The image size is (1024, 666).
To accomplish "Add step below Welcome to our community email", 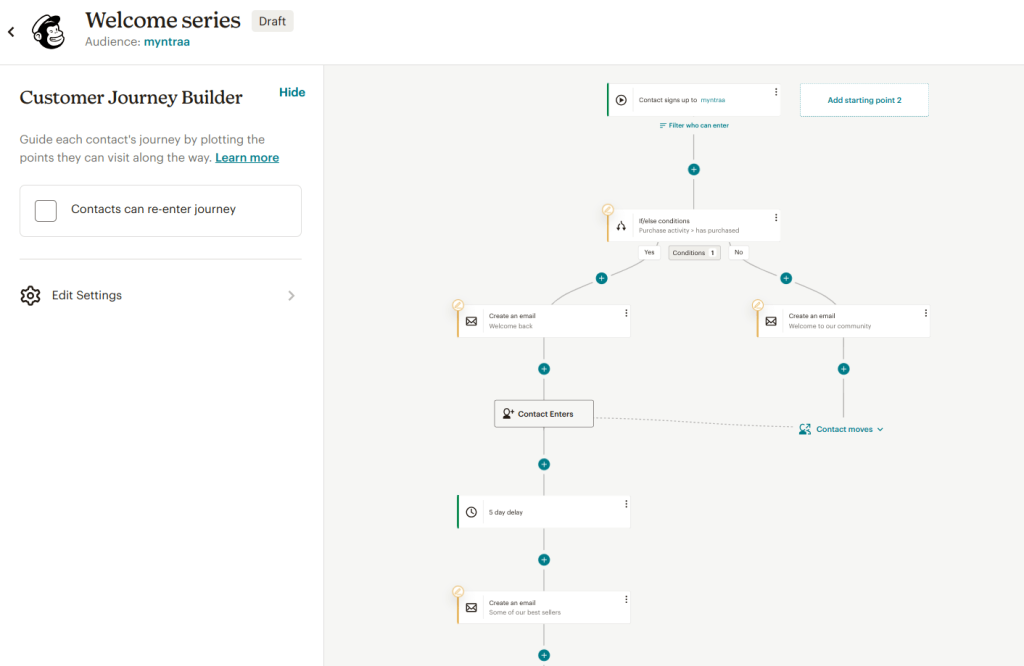I will click(x=844, y=369).
